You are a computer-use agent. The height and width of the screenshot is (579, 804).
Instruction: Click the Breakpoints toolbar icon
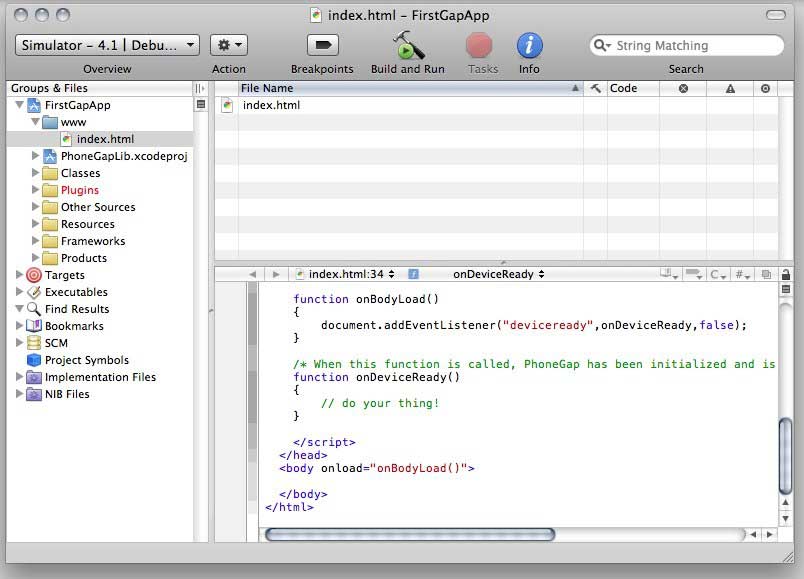click(x=322, y=45)
